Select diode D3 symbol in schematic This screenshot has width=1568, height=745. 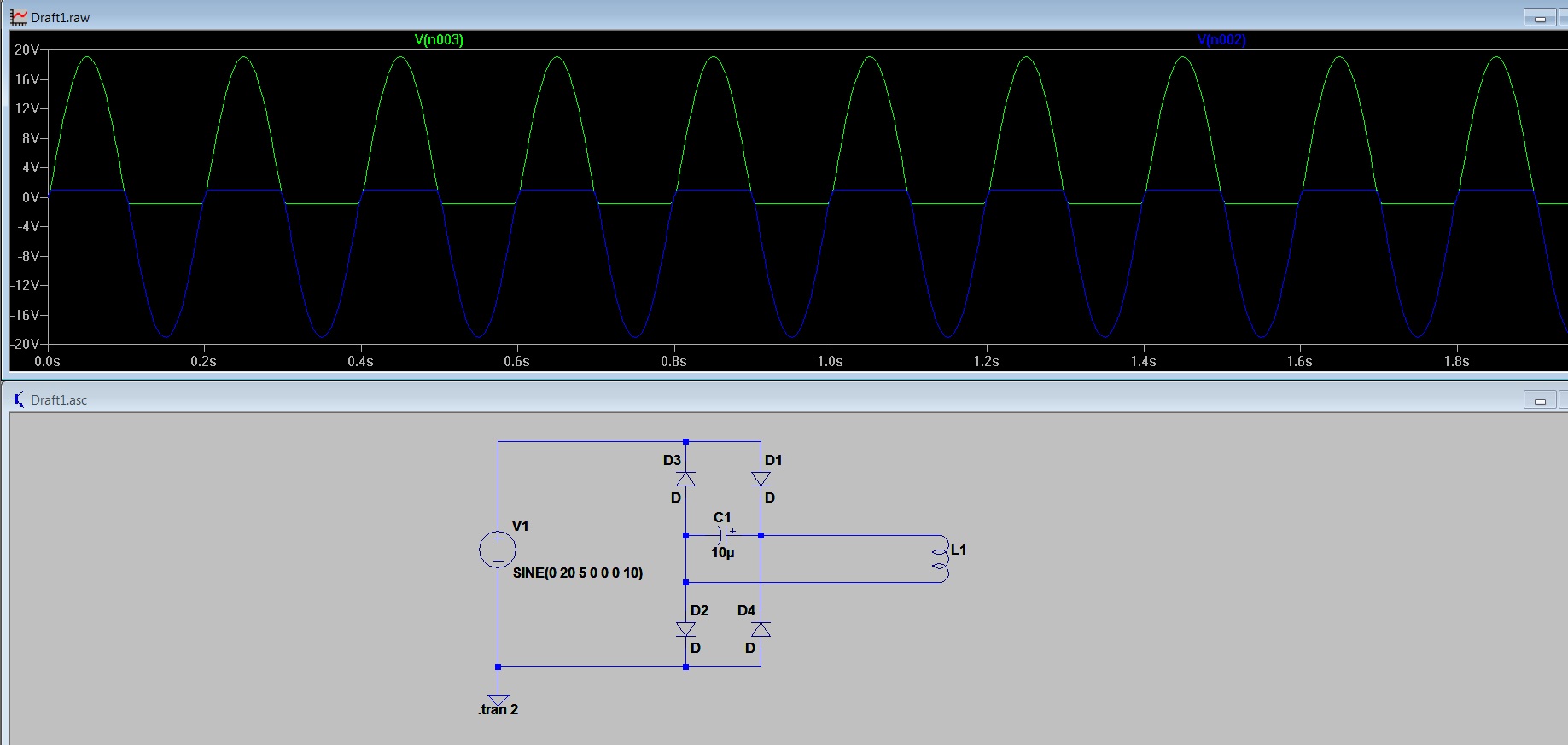685,479
